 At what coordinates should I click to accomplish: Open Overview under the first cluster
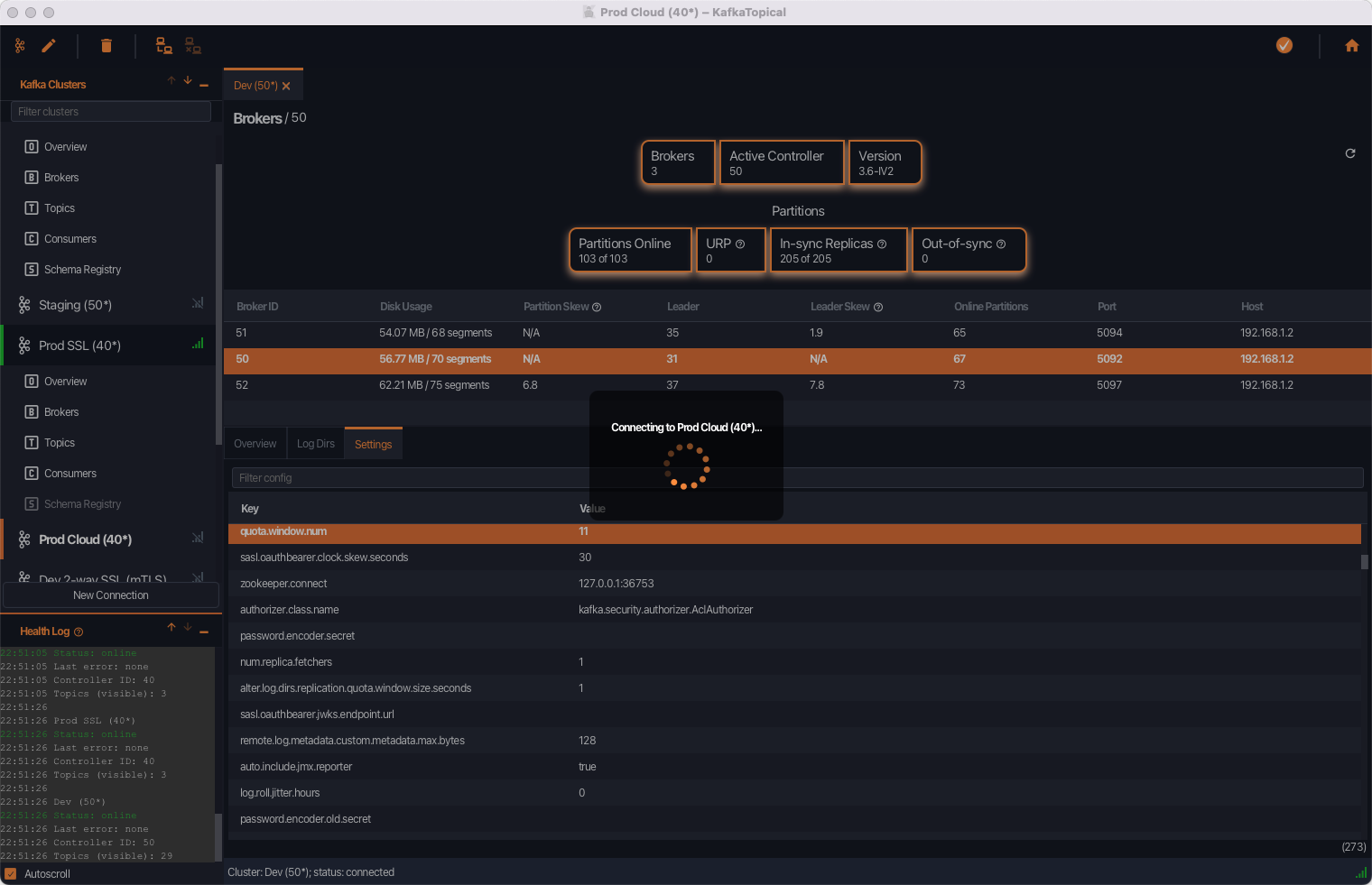pos(66,147)
